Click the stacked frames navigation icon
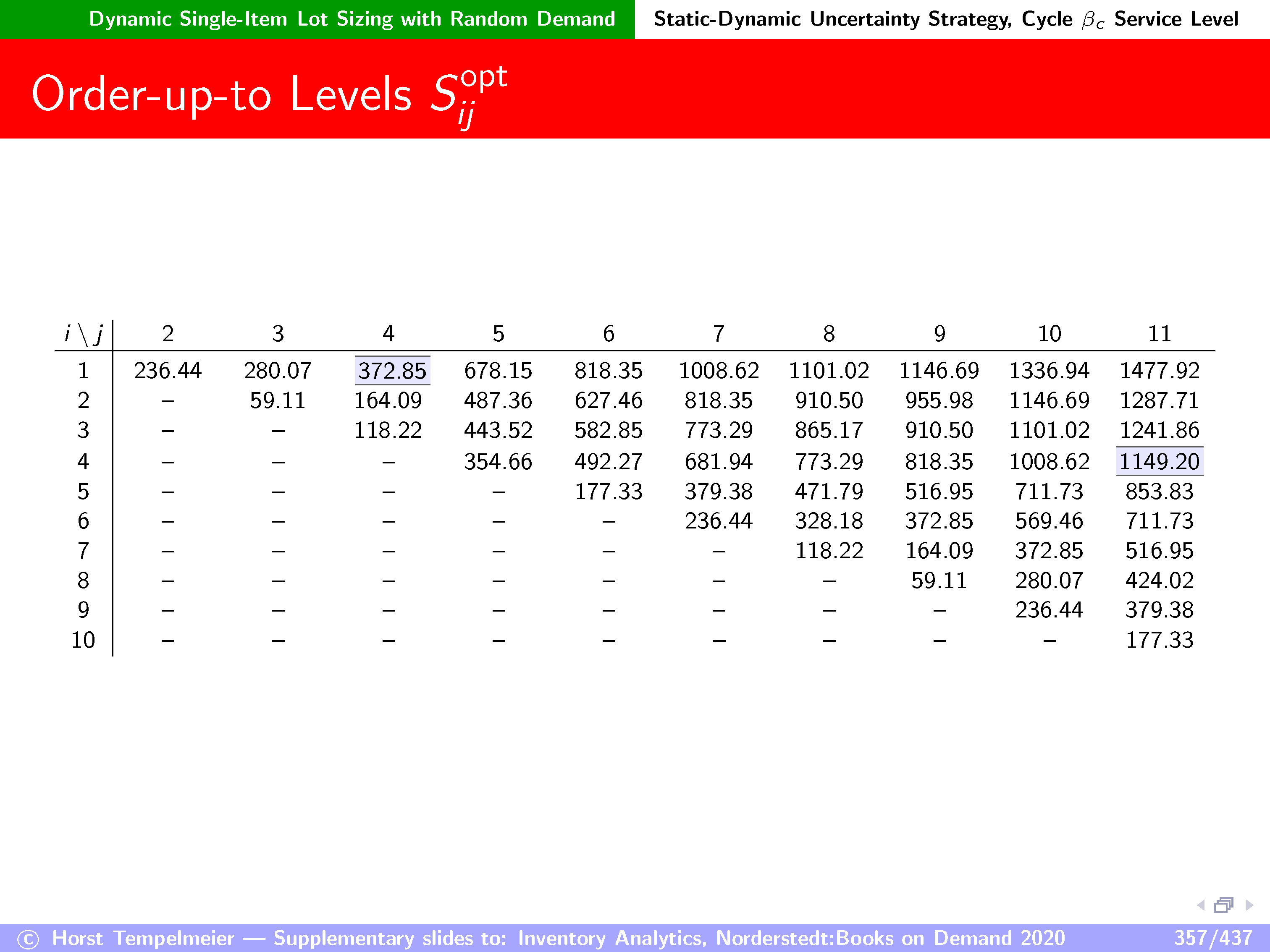This screenshot has height=952, width=1270. (1223, 905)
